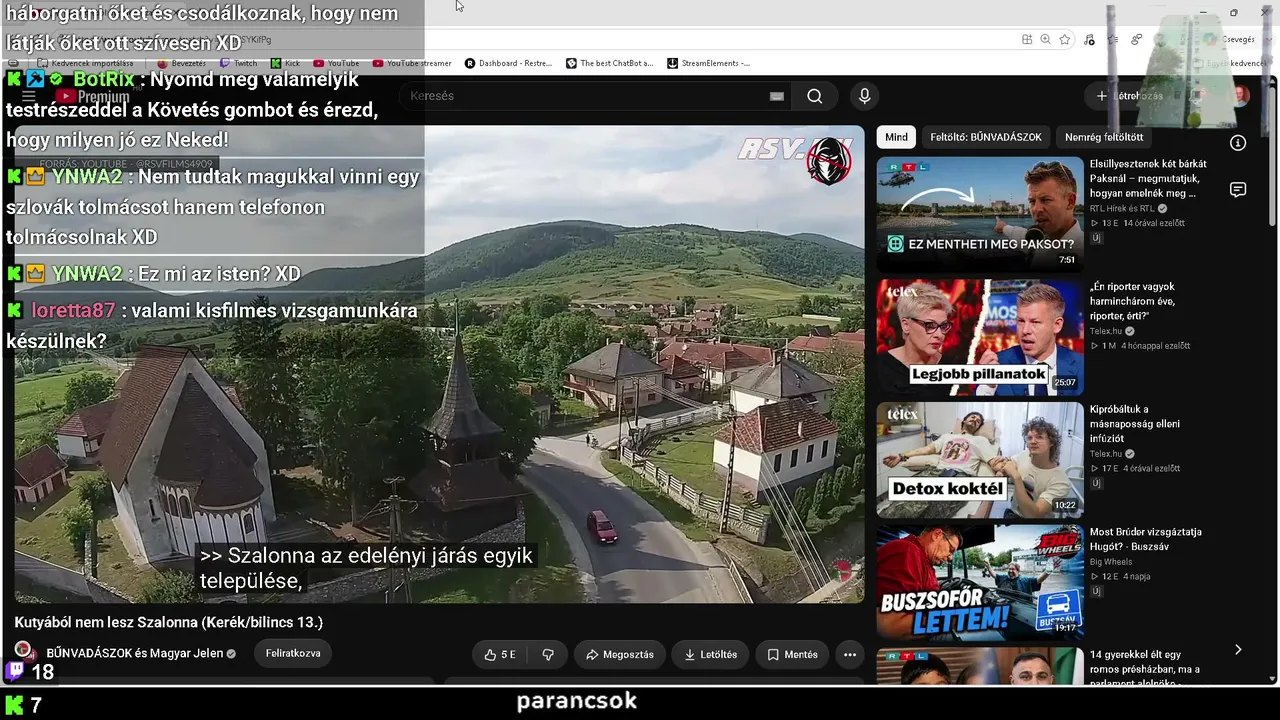1280x720 pixels.
Task: Click the Kick viewer count icon overlay
Action: pyautogui.click(x=14, y=705)
